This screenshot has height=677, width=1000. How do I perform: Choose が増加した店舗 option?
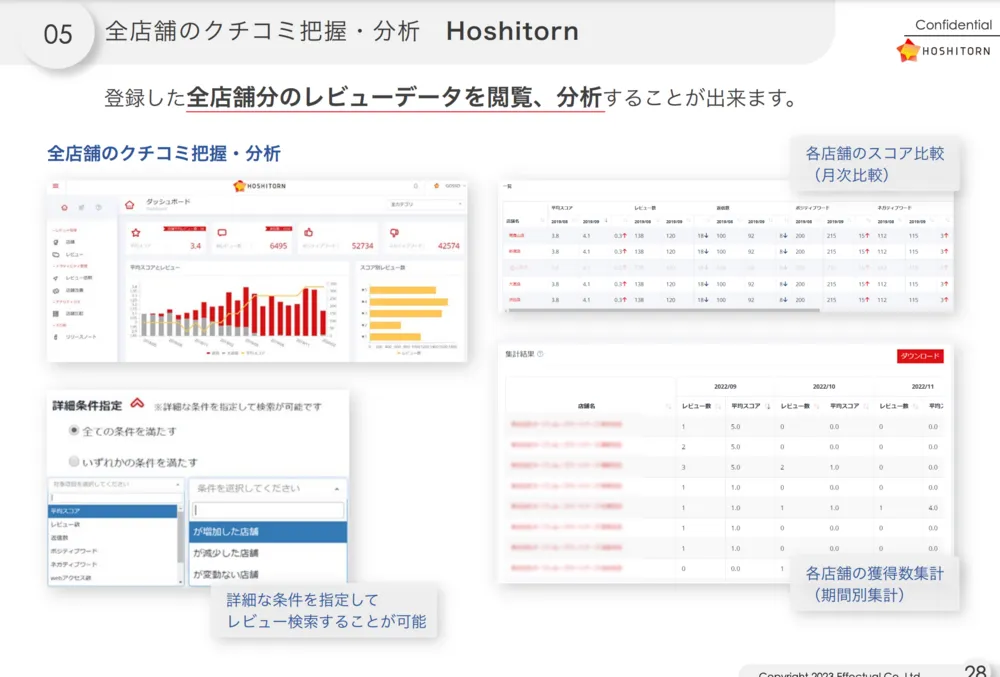click(268, 532)
